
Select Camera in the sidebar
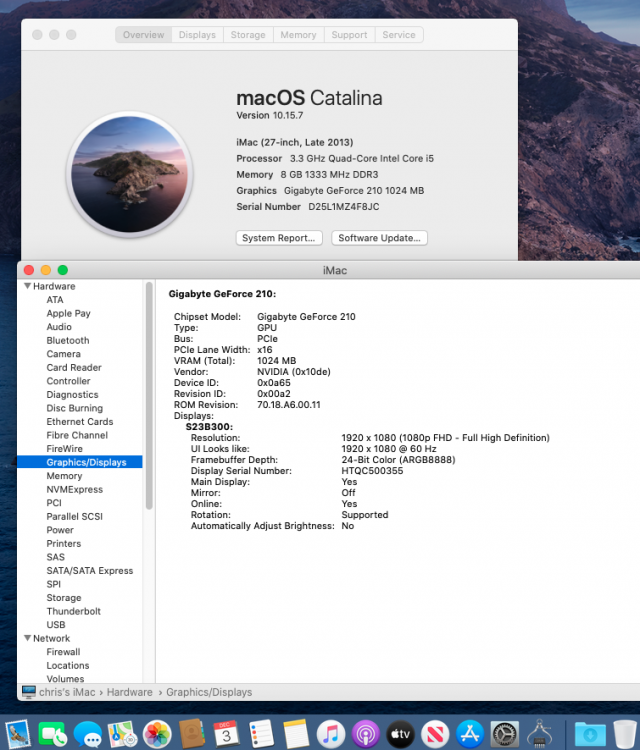click(x=64, y=354)
